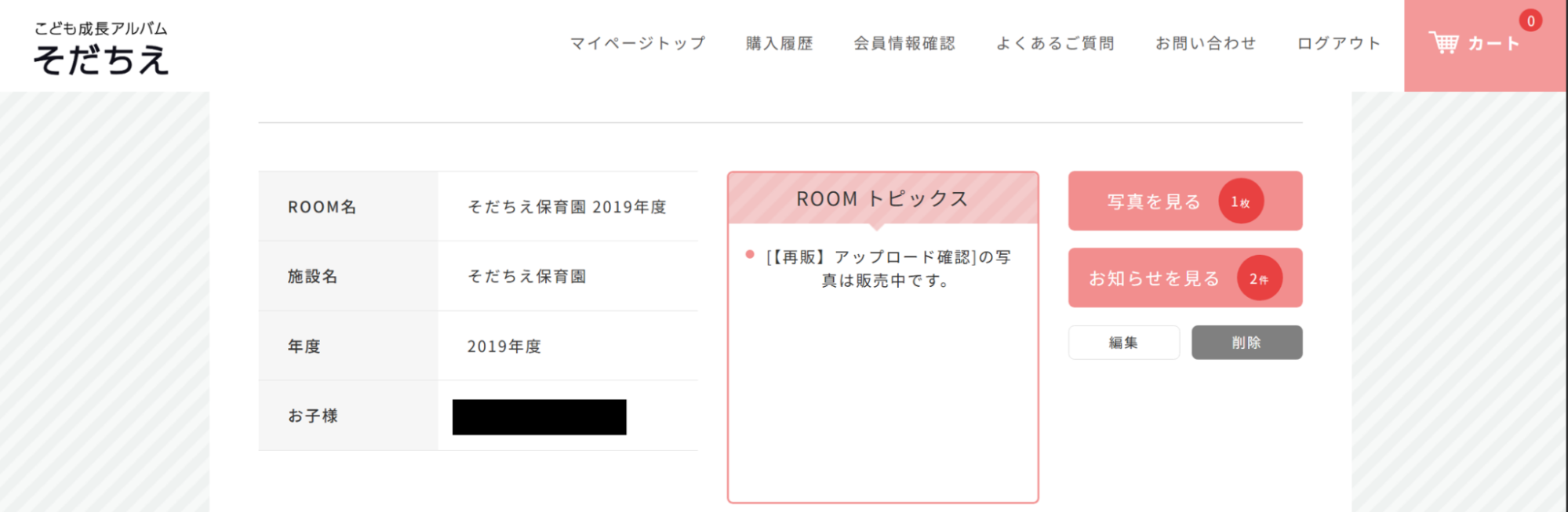This screenshot has width=1568, height=512.
Task: Click the cart item count badge
Action: click(1530, 21)
